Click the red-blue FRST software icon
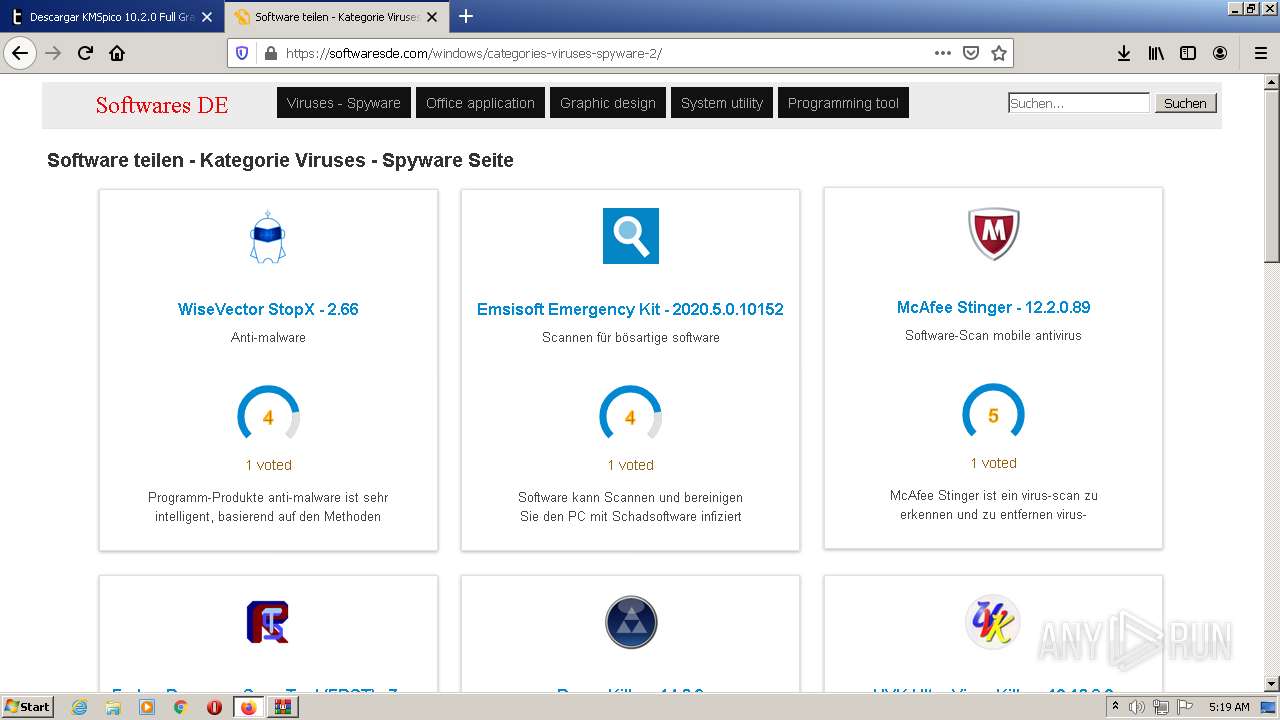 click(x=267, y=622)
